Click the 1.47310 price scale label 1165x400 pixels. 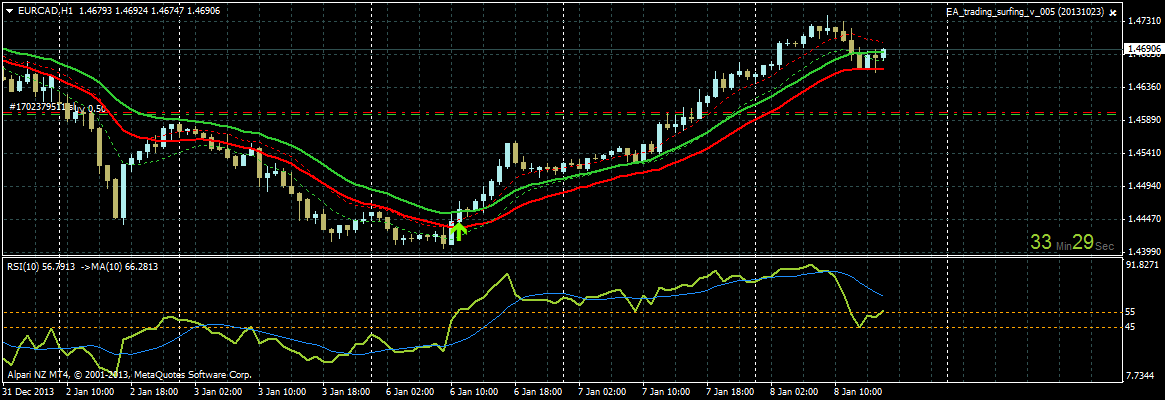pyautogui.click(x=1143, y=22)
